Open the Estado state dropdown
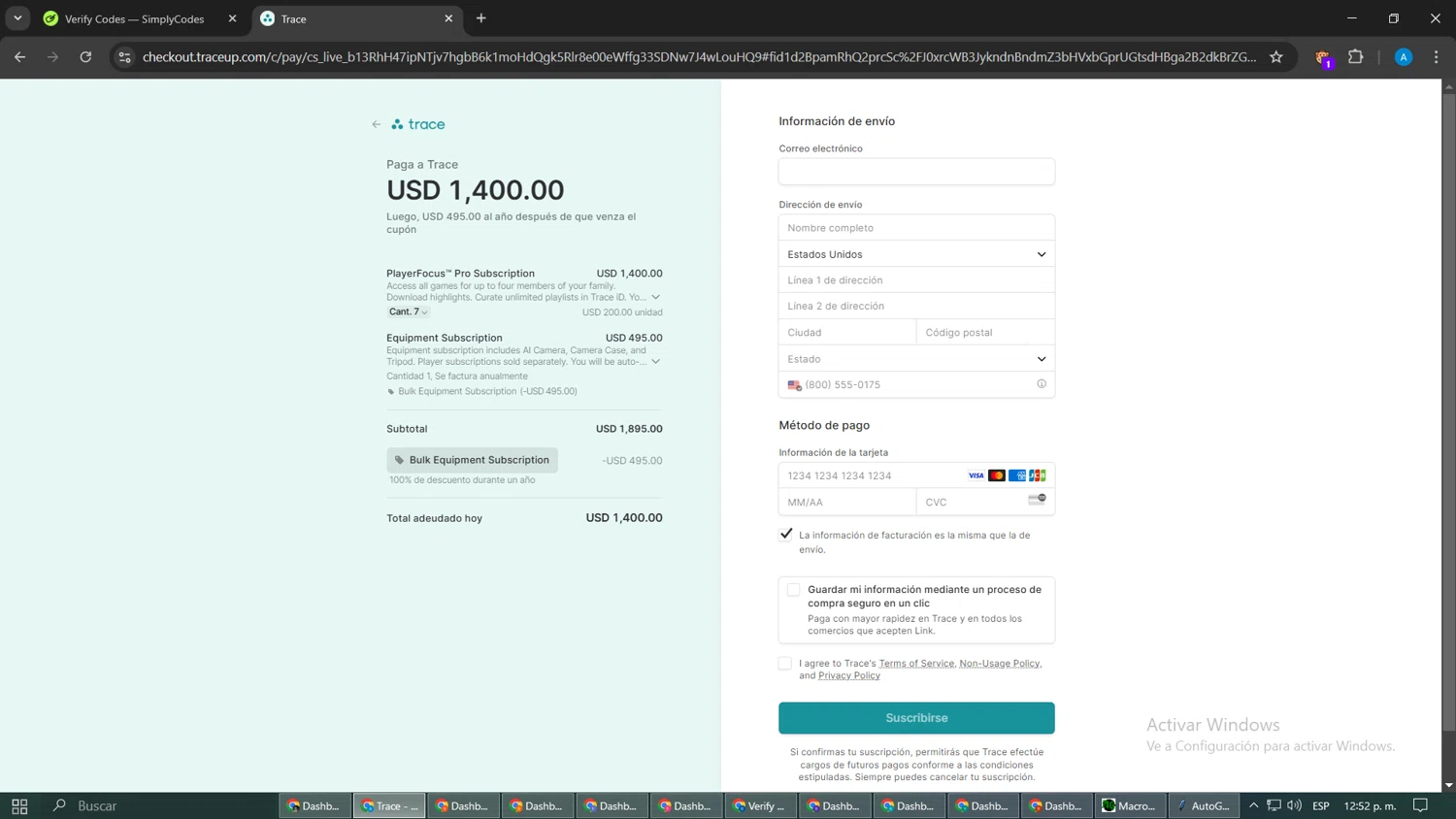1456x819 pixels. (x=916, y=359)
